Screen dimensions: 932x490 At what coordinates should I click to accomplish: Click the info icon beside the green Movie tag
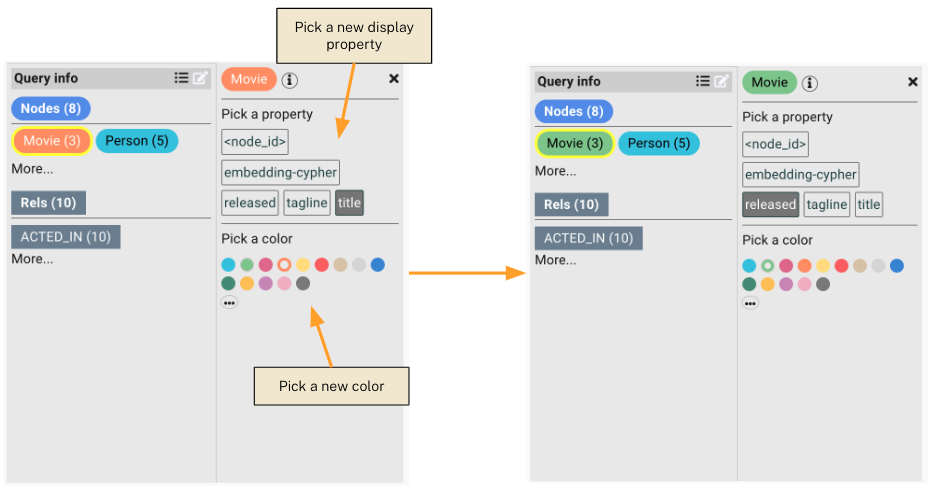coord(810,83)
